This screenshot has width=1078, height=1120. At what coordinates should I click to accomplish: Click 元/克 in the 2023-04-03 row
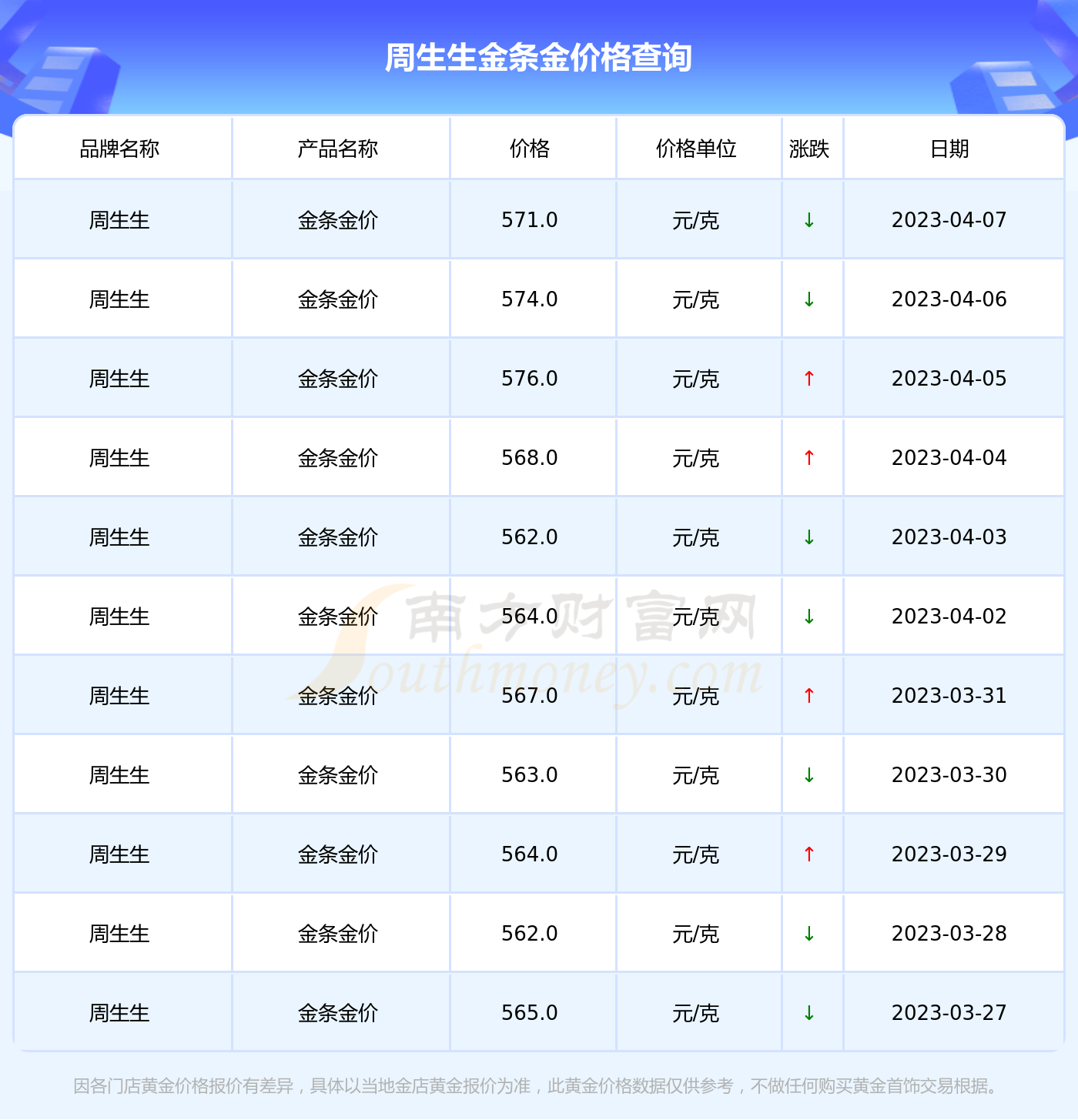pos(696,538)
